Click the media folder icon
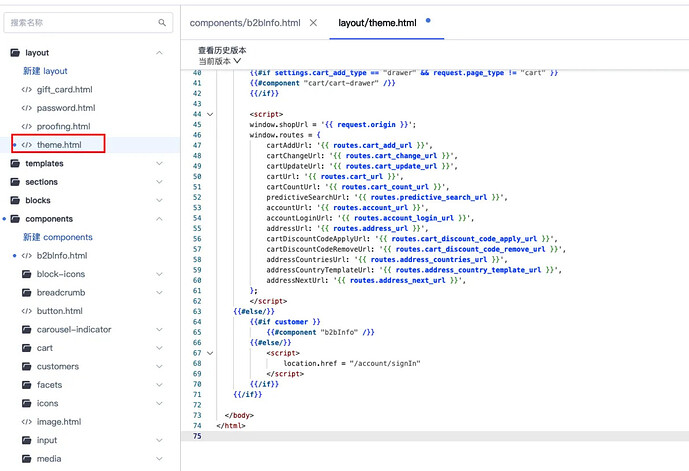Viewport: 689px width, 471px height. point(27,458)
